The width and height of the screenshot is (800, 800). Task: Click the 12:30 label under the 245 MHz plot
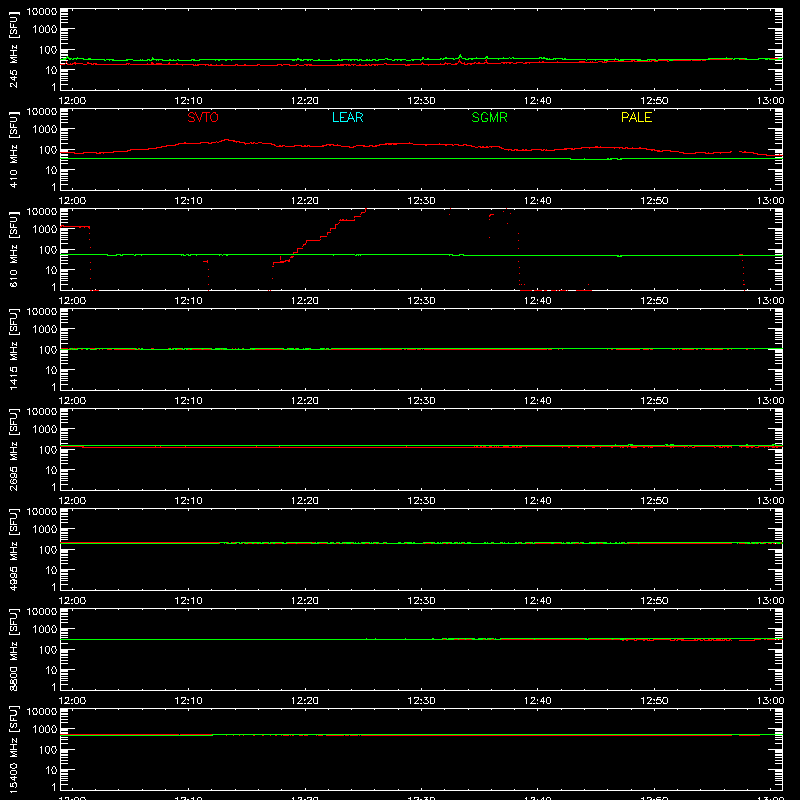[x=421, y=101]
